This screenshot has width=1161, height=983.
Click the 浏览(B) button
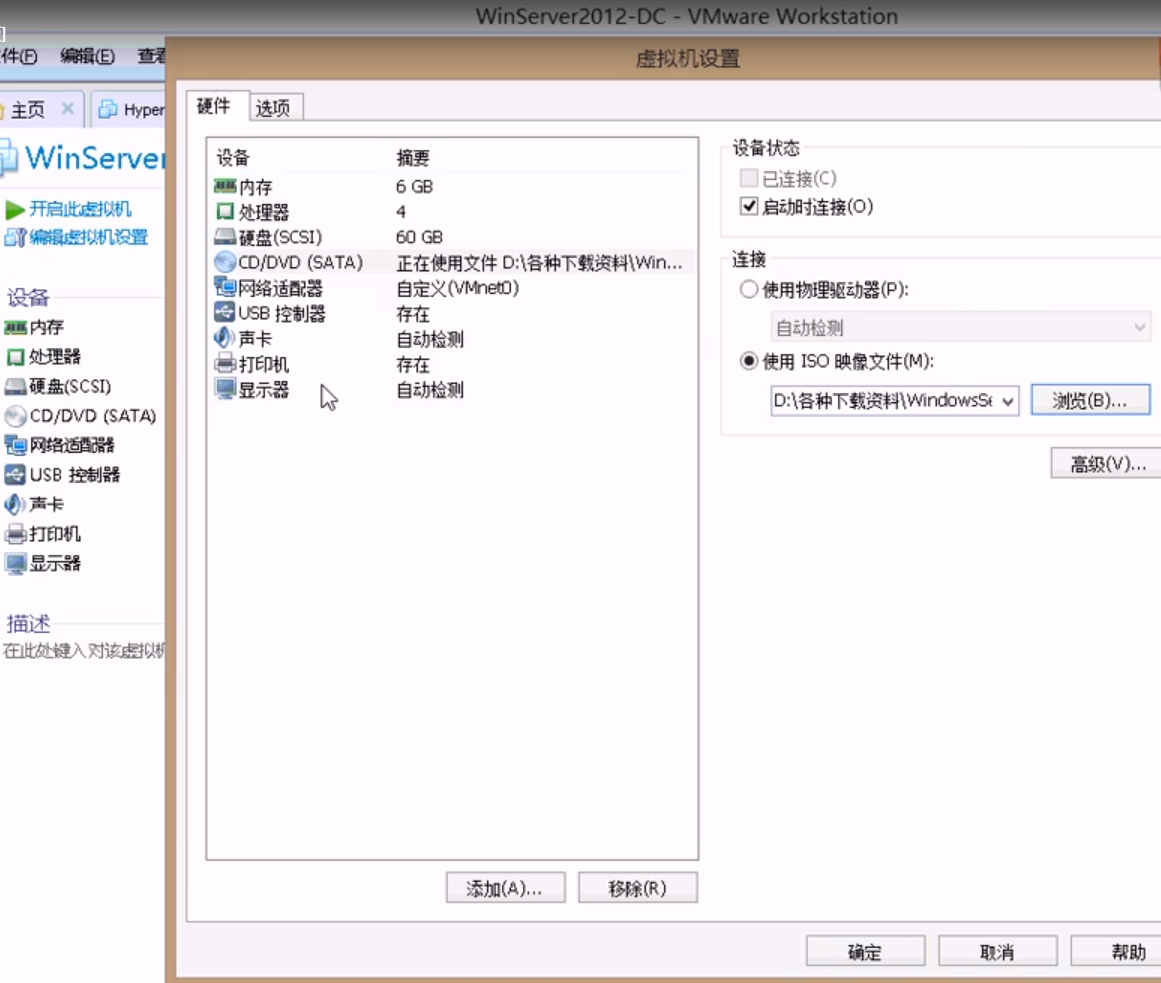1091,400
